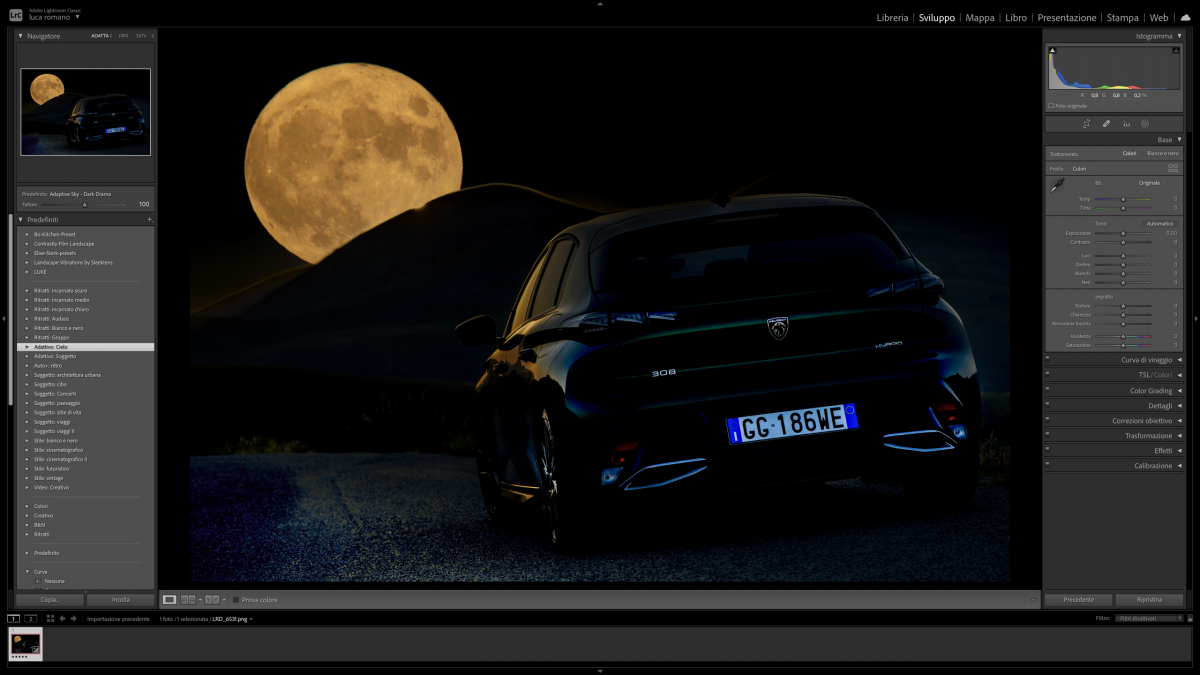Collapse the Navigatore panel

point(21,36)
